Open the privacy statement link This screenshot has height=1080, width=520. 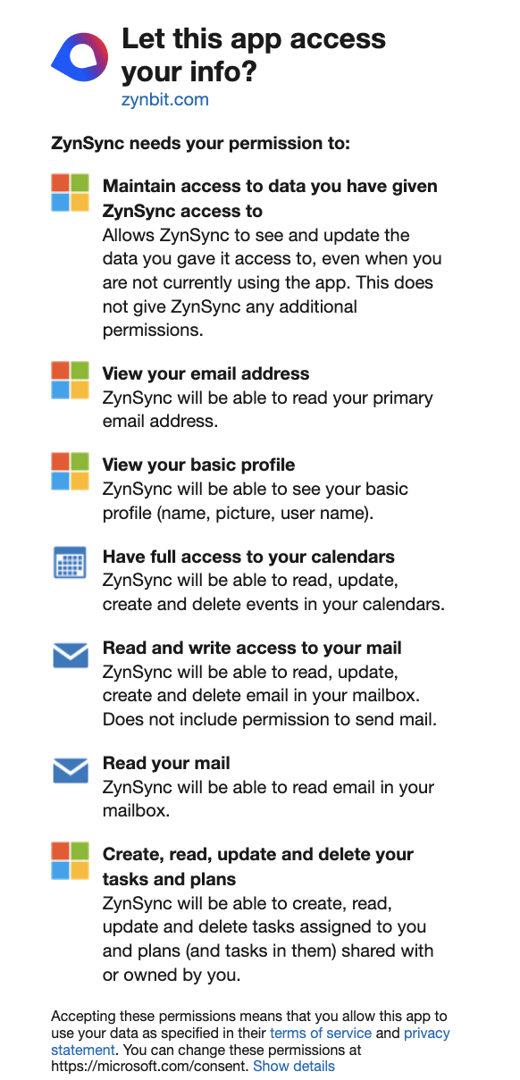tap(250, 1041)
